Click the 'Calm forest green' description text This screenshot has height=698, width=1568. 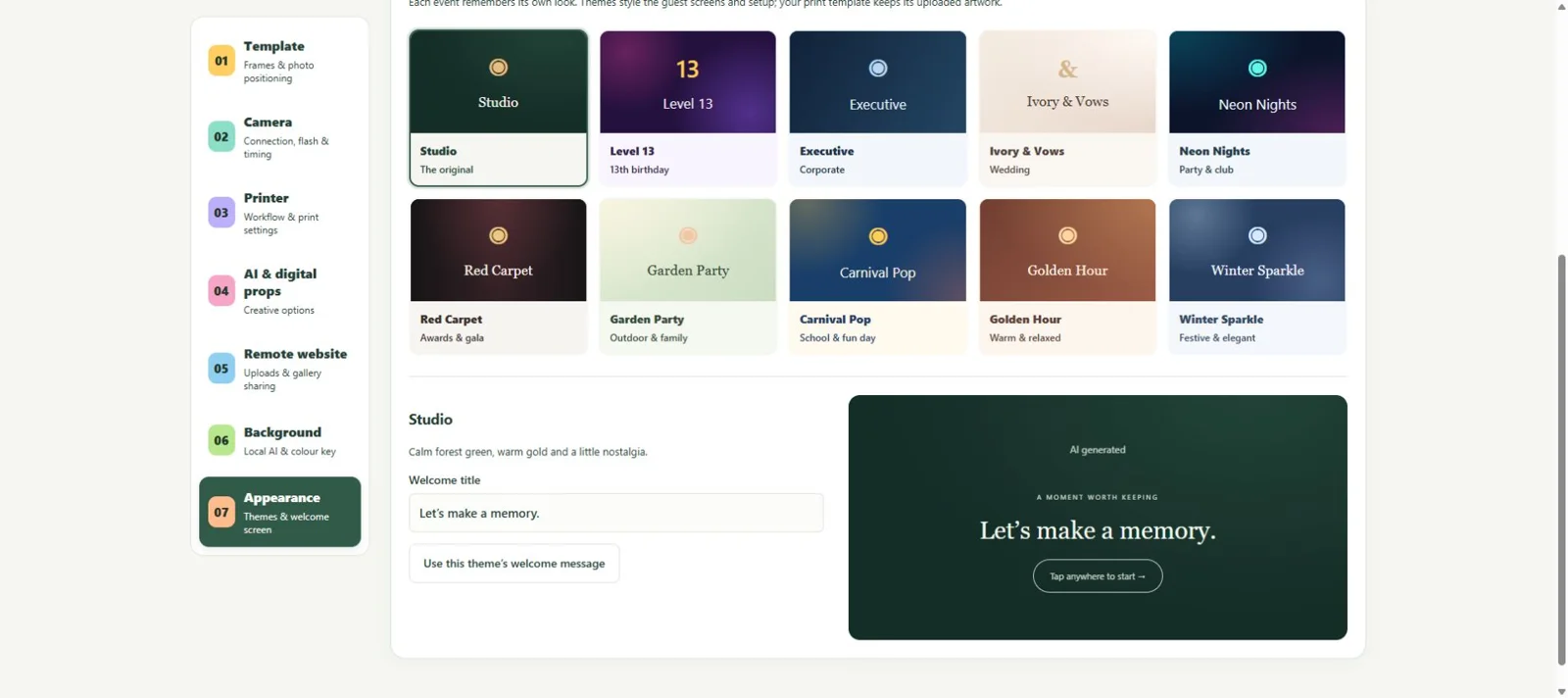click(528, 452)
